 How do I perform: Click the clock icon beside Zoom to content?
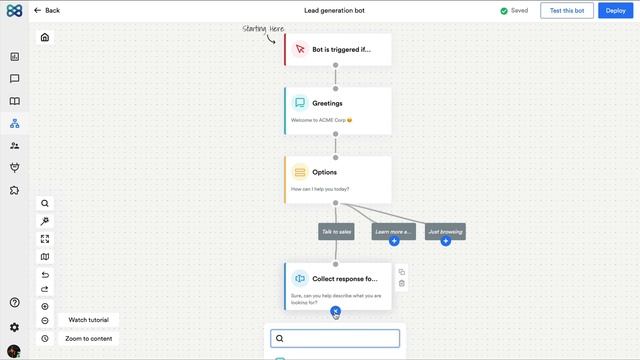click(45, 338)
